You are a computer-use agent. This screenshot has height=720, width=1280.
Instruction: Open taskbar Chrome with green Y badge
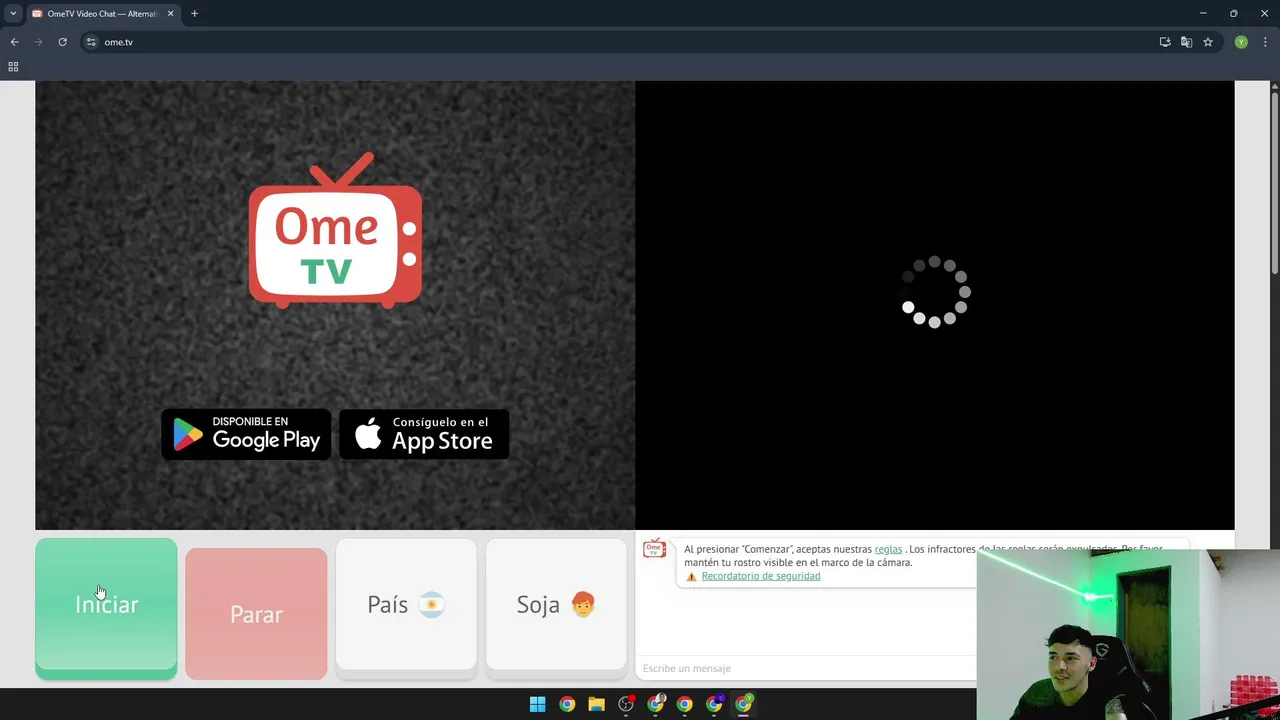tap(744, 704)
